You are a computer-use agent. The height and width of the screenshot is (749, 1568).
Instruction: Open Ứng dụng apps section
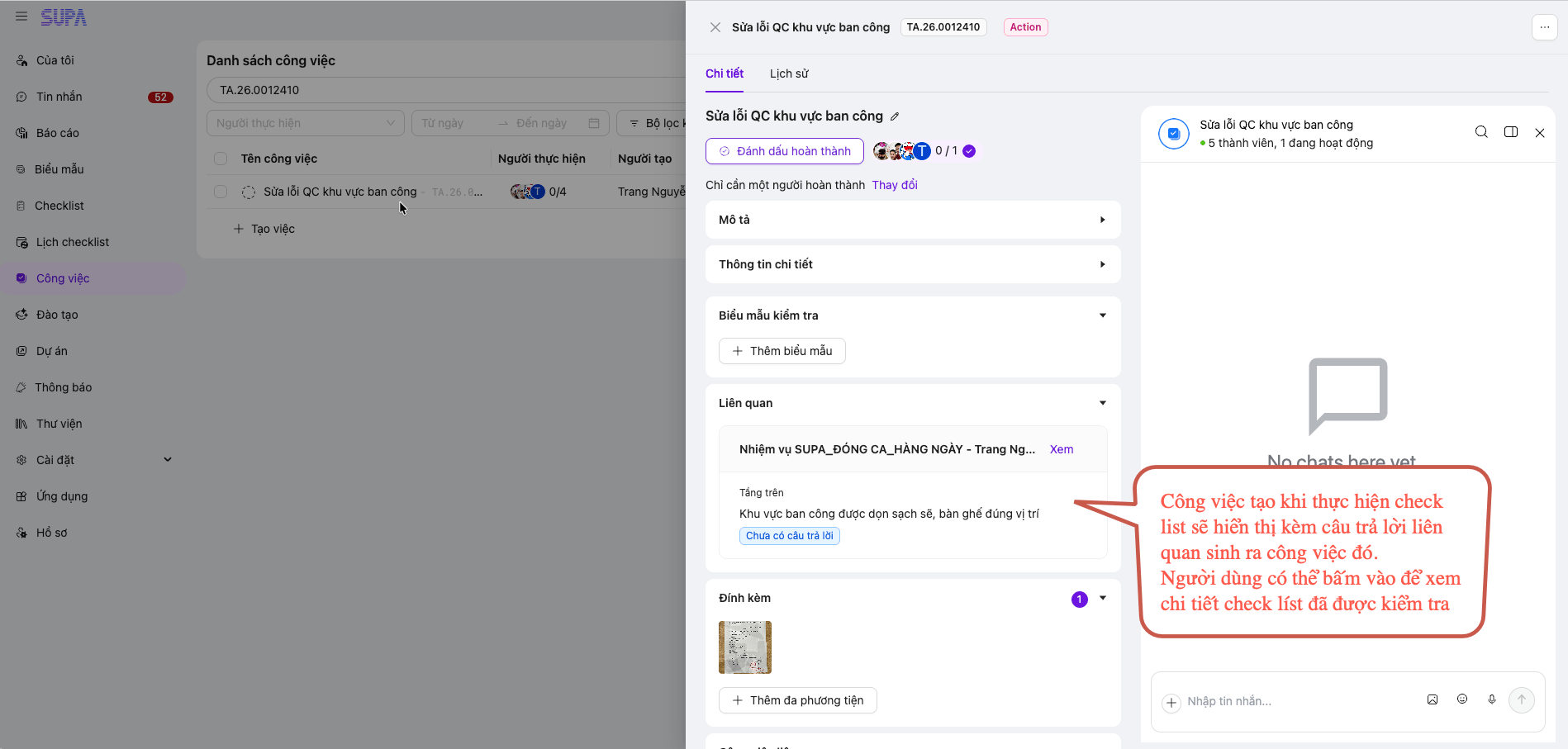click(61, 496)
